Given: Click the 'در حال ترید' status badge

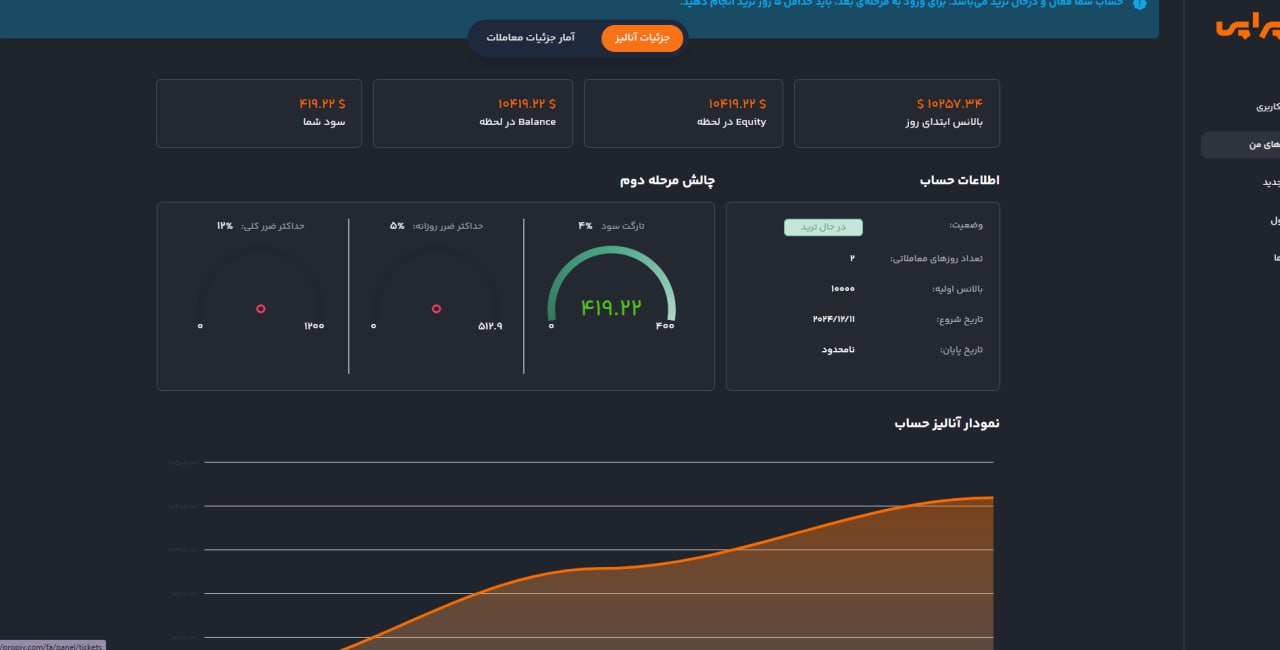Looking at the screenshot, I should click(x=823, y=227).
